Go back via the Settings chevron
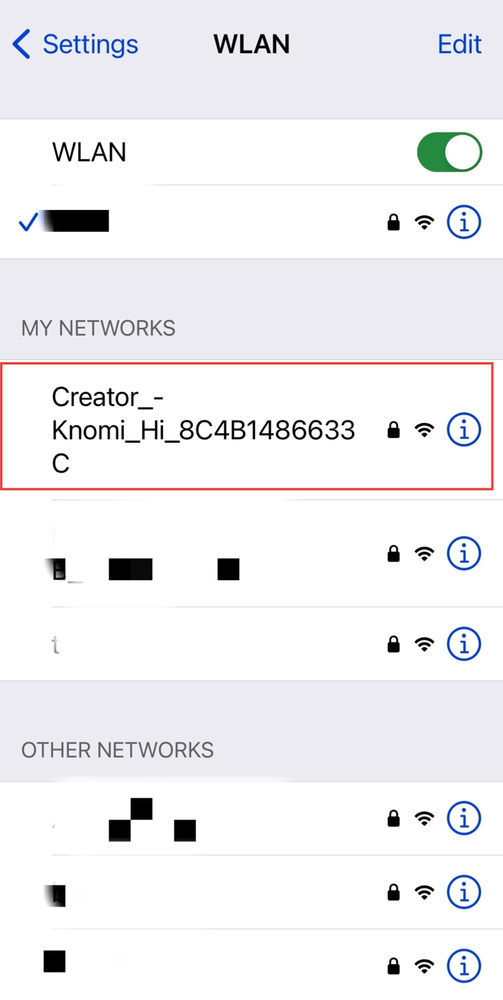This screenshot has width=503, height=1000. click(x=21, y=45)
